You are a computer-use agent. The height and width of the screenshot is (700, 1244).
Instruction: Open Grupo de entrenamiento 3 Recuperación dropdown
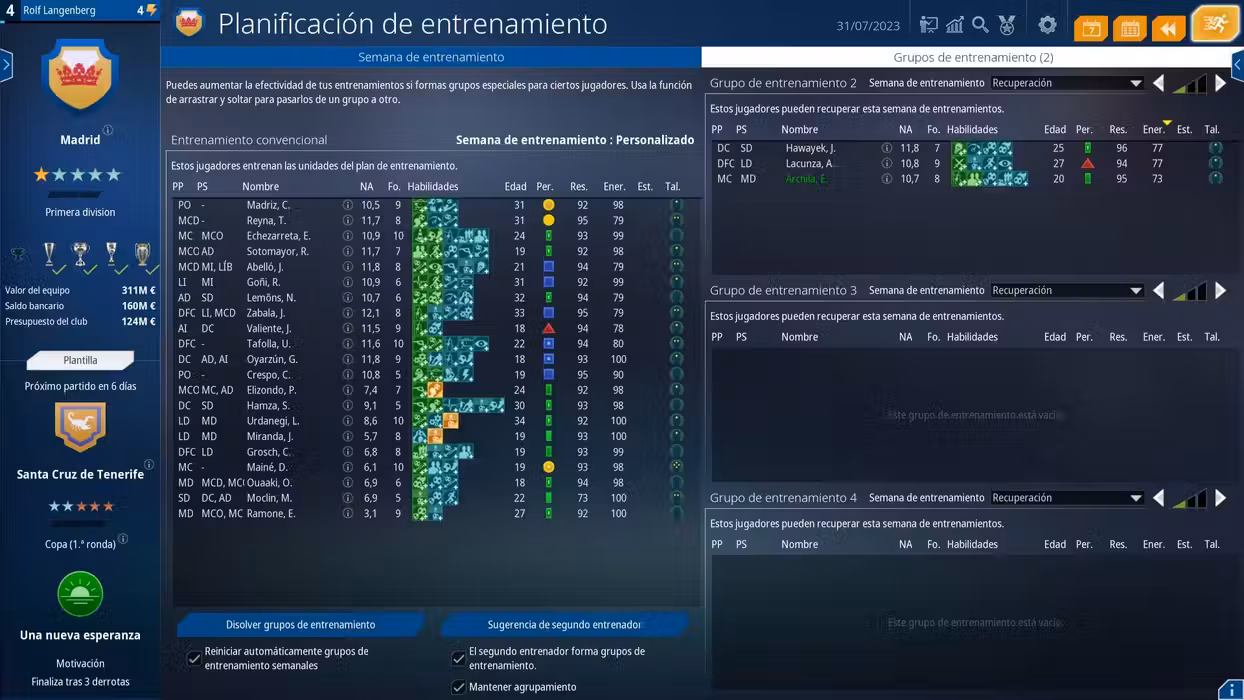pyautogui.click(x=1066, y=291)
